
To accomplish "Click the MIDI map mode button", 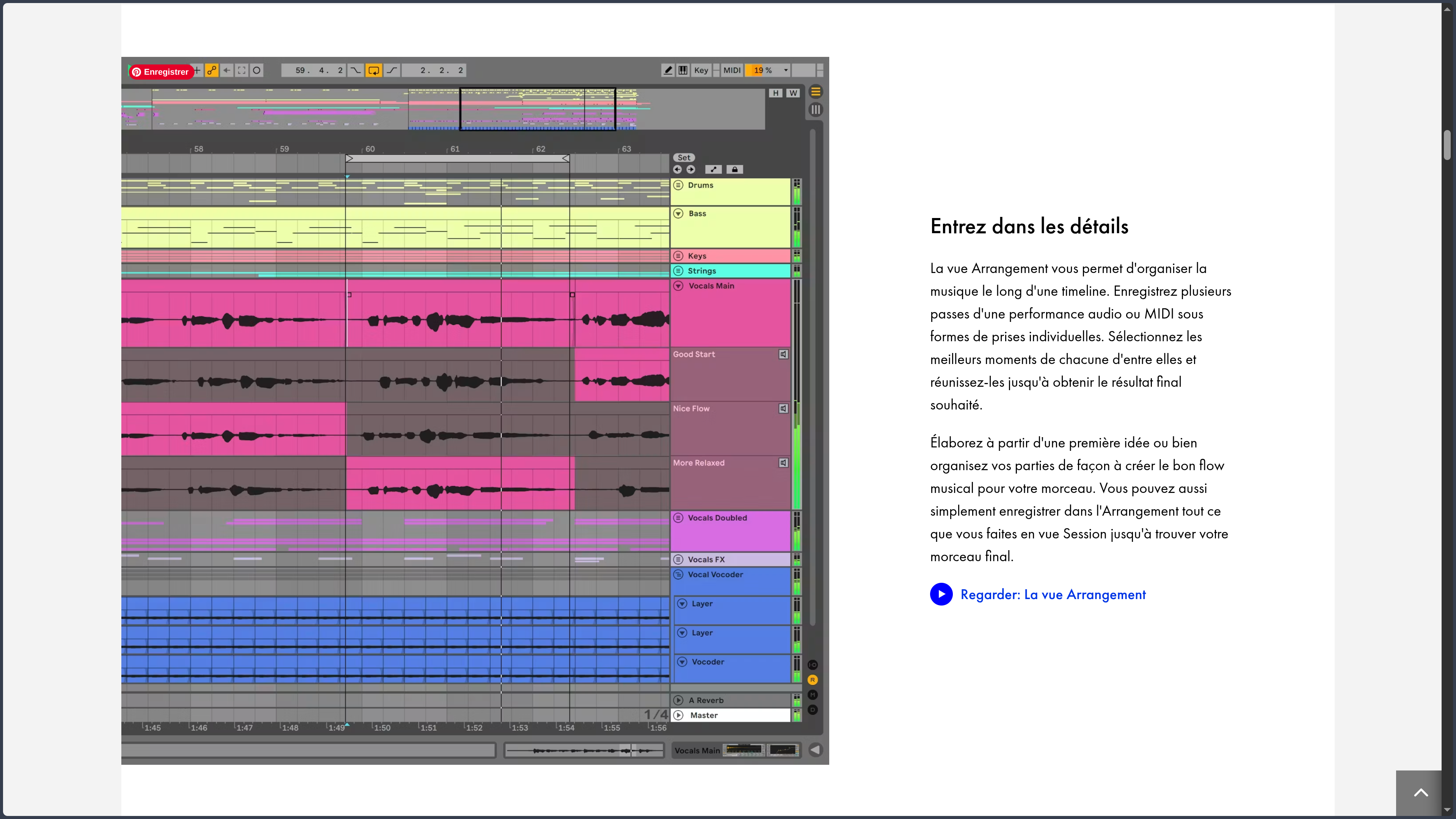I will pos(732,71).
